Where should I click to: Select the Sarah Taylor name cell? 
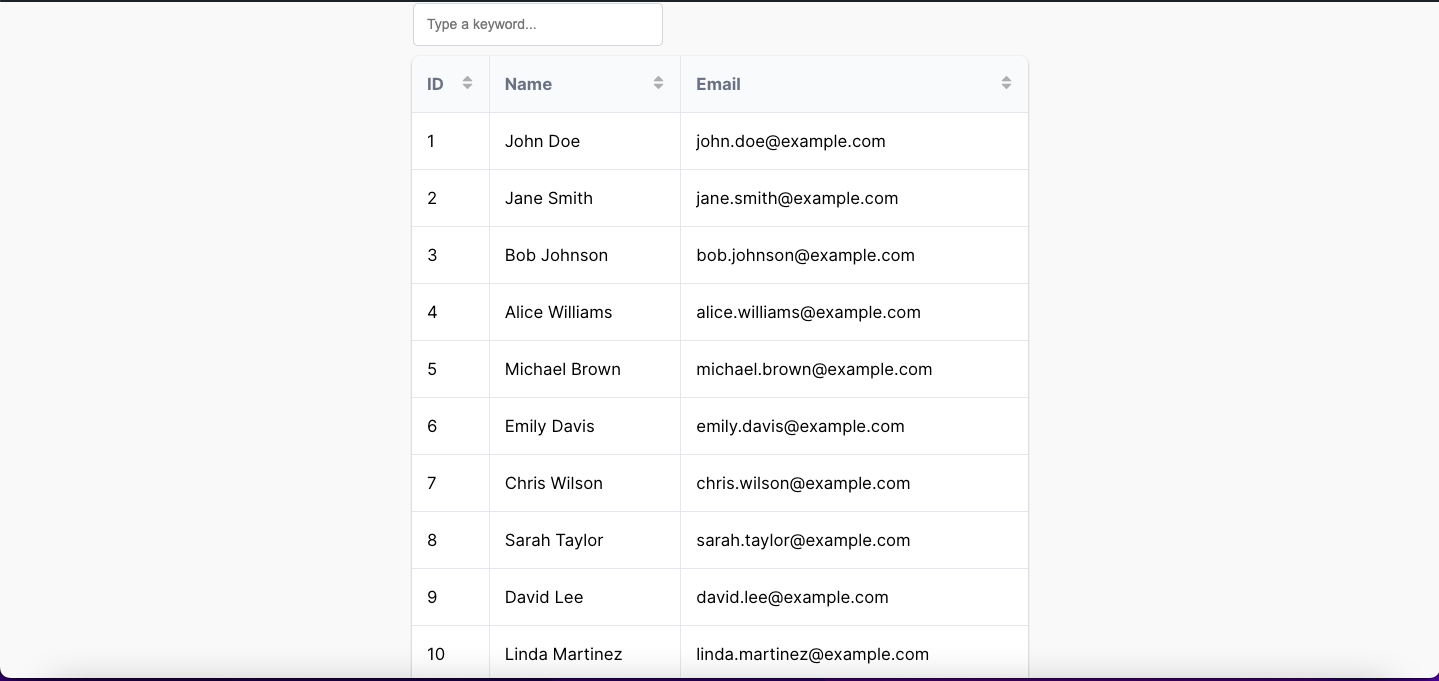pos(585,540)
